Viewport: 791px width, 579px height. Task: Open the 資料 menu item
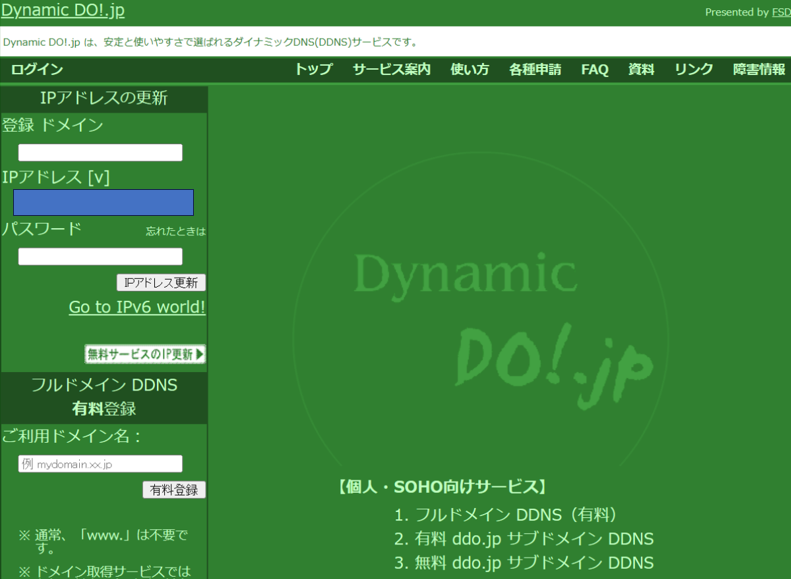click(641, 69)
